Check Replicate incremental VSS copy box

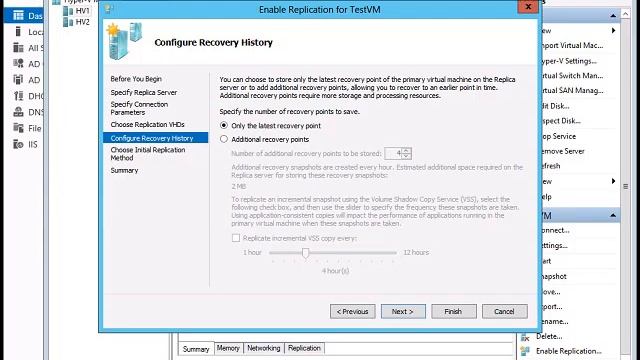click(x=236, y=238)
